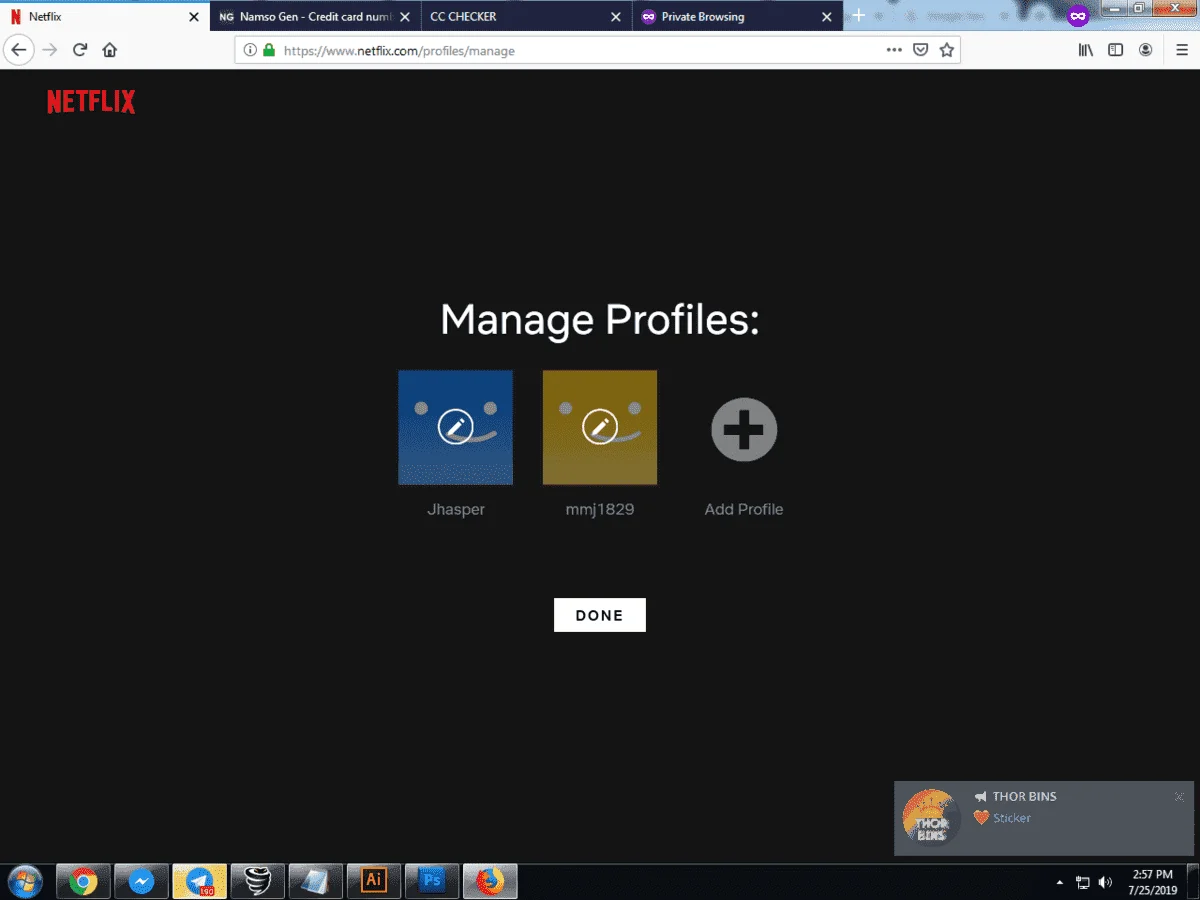Open Illustrator from the taskbar
This screenshot has width=1200, height=900.
(374, 882)
